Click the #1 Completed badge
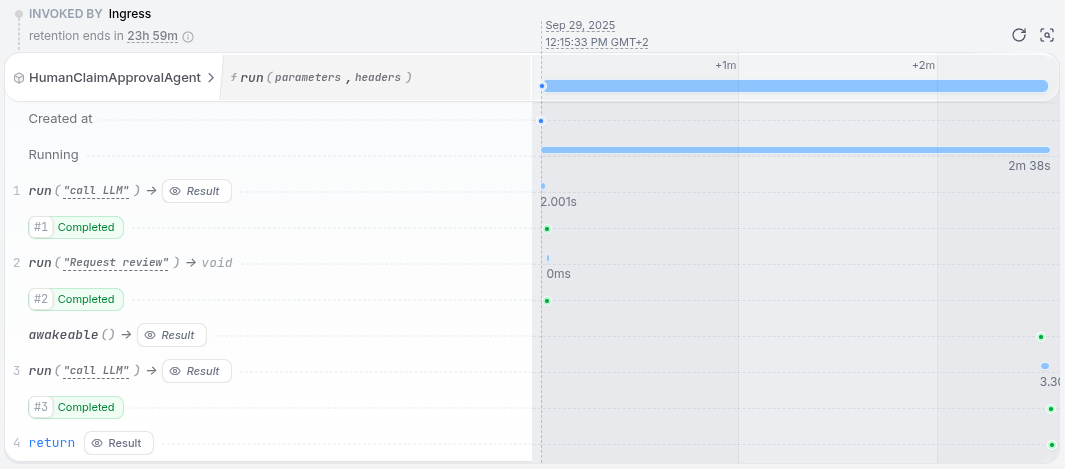 pyautogui.click(x=76, y=227)
